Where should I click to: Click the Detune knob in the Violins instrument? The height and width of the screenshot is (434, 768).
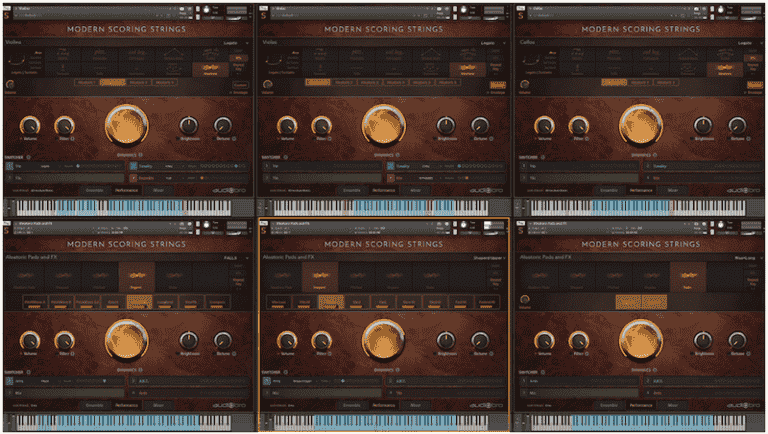point(223,126)
